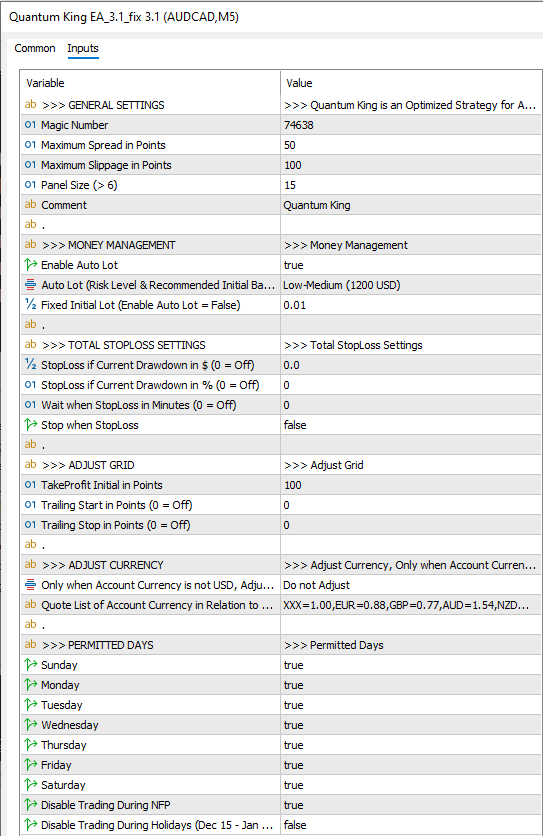Screen dimensions: 543x836
Task: Click the integer icon beside TakeProfit Initial in Points
Action: point(30,485)
